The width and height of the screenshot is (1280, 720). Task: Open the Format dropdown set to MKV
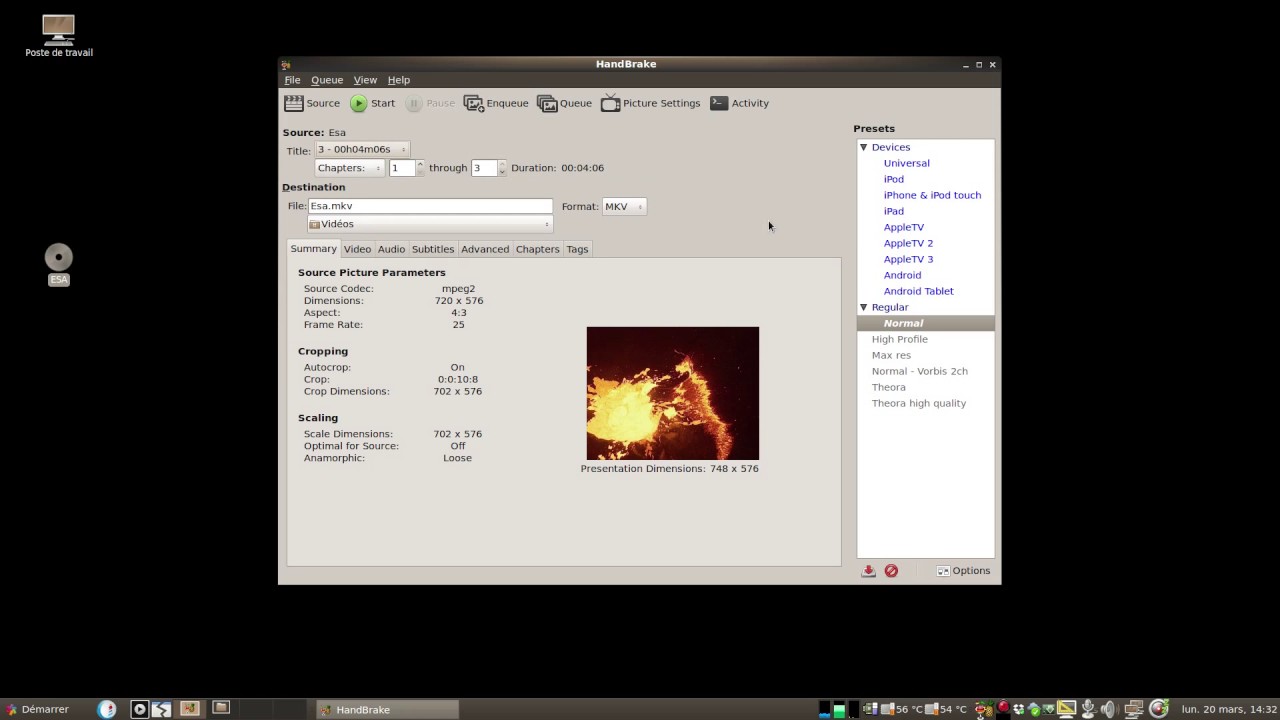tap(624, 206)
